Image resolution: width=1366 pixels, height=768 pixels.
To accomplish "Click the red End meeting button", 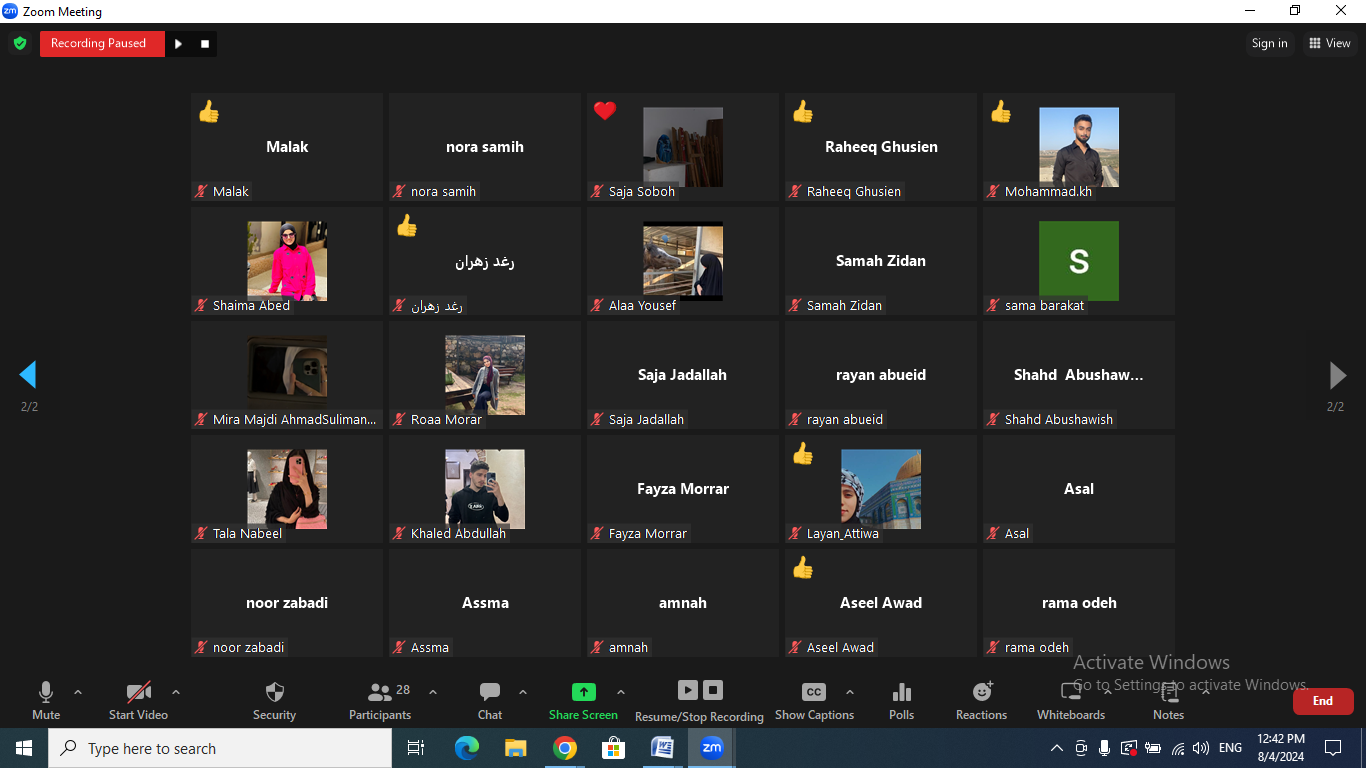I will pos(1323,701).
